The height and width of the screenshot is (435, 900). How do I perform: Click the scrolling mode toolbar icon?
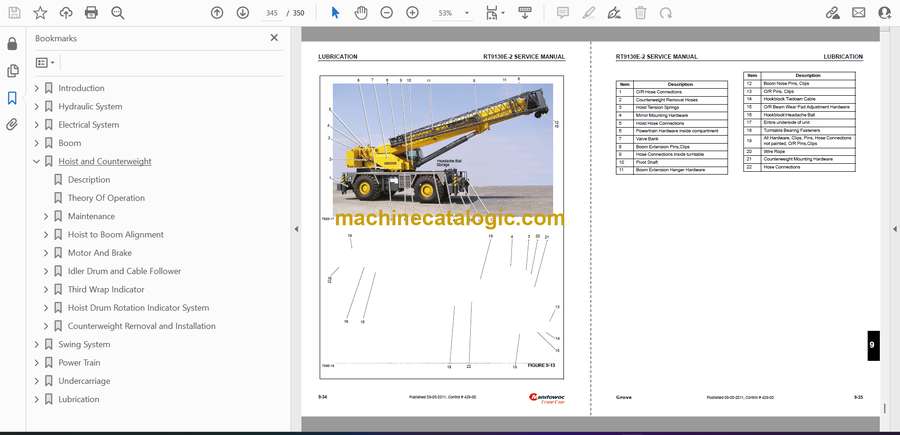pyautogui.click(x=525, y=13)
